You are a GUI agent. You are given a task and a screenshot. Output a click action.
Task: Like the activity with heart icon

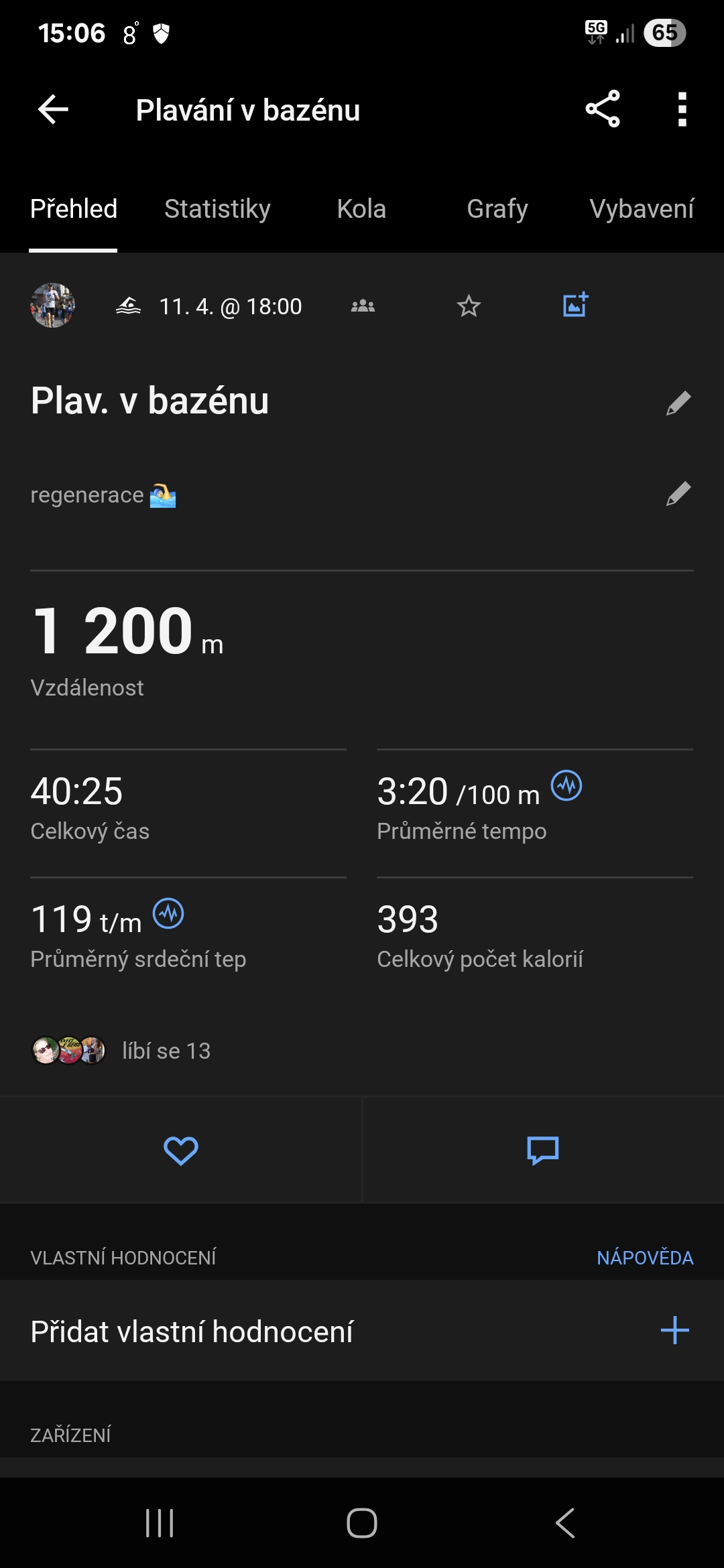click(181, 1151)
